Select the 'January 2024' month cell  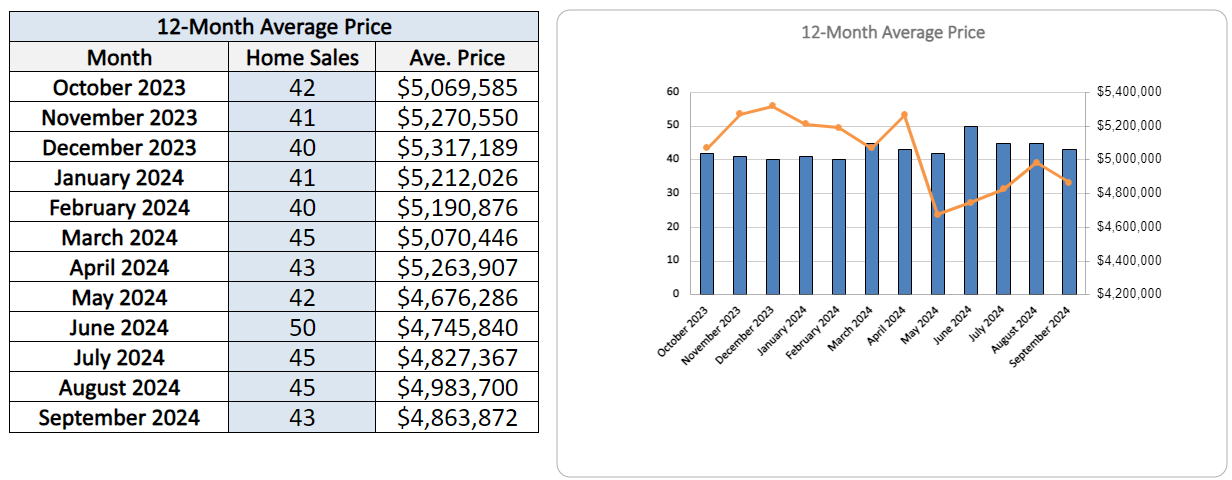(x=119, y=177)
